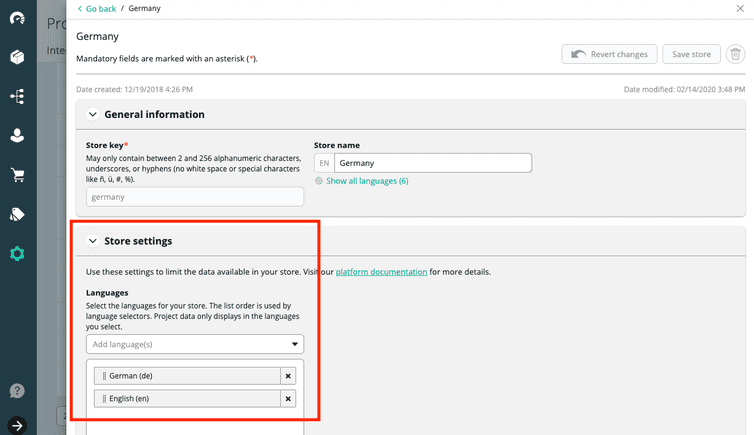Viewport: 754px width, 435px height.
Task: Click Show all languages (6)
Action: 366,181
